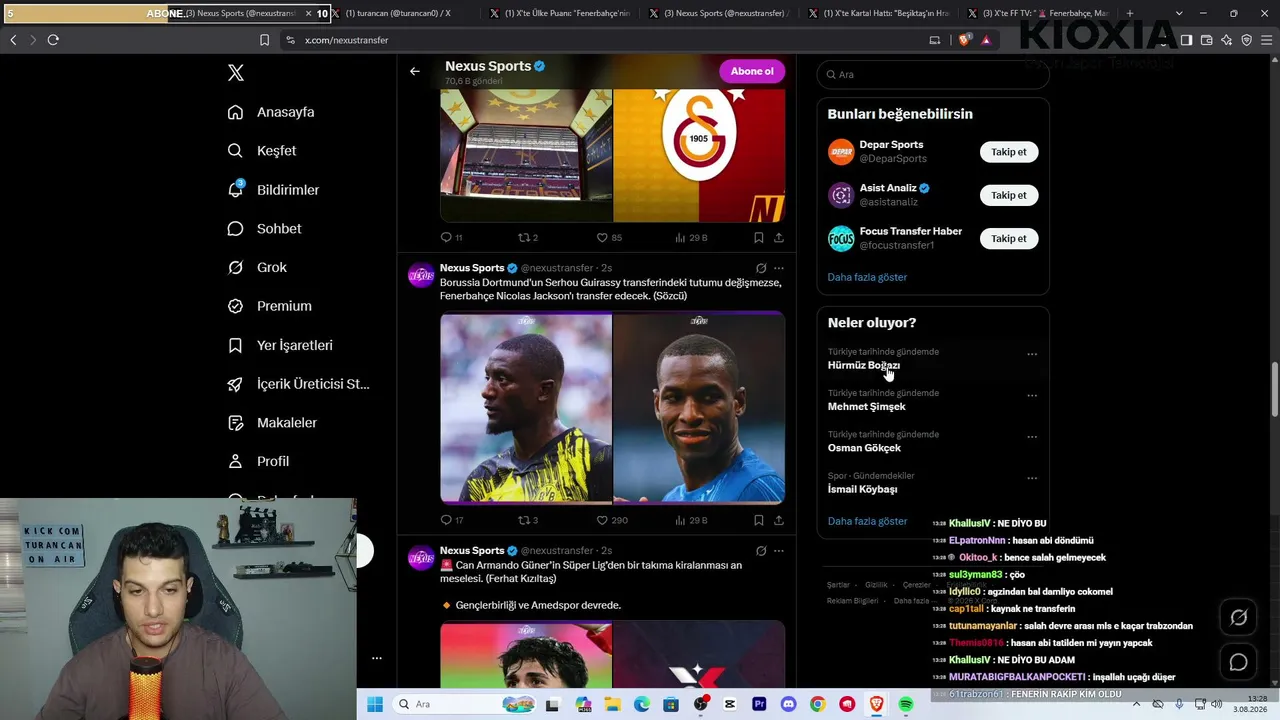Follow Depar Sports with Takip et
Viewport: 1280px width, 720px height.
tap(1009, 152)
